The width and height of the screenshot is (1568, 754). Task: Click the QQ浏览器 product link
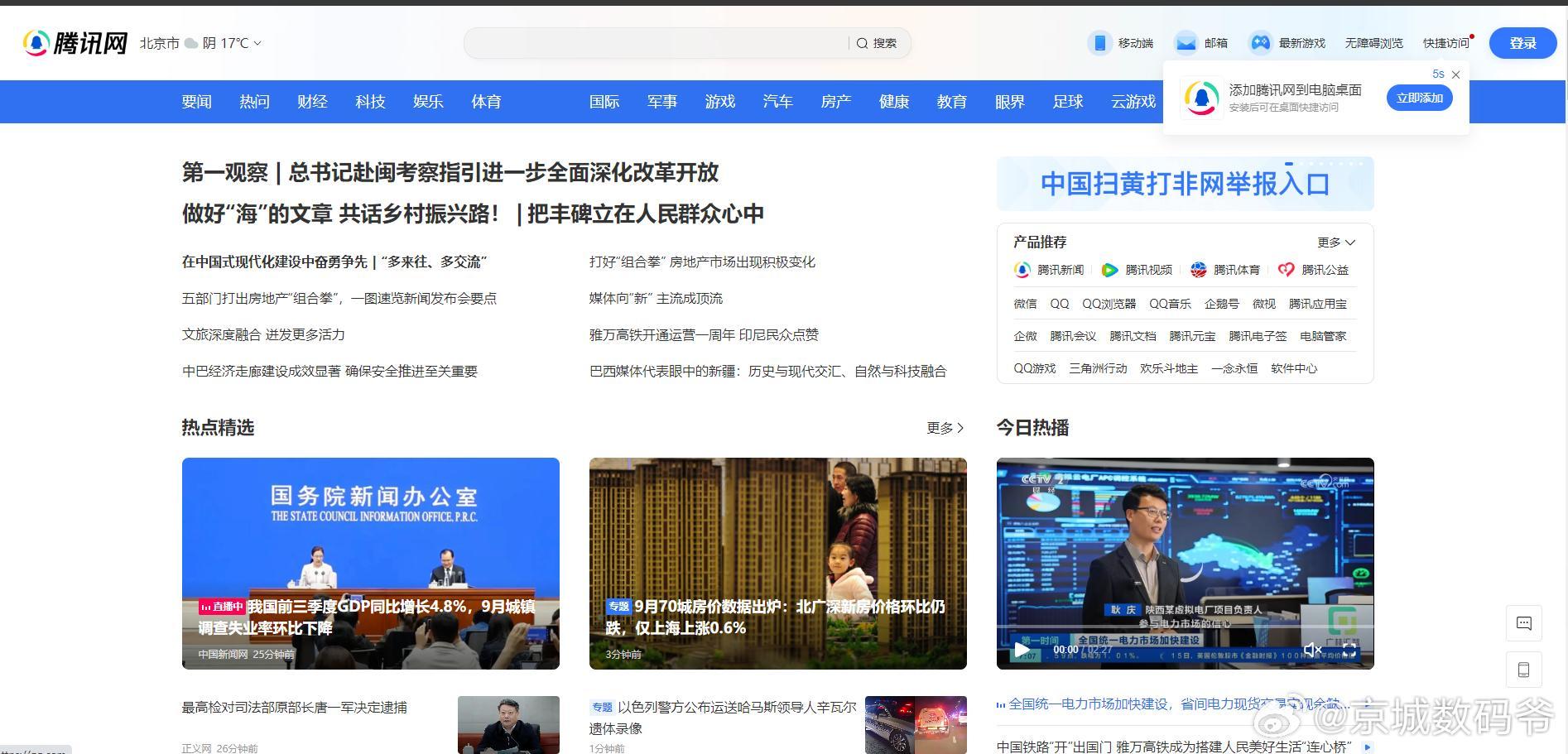pyautogui.click(x=1109, y=304)
